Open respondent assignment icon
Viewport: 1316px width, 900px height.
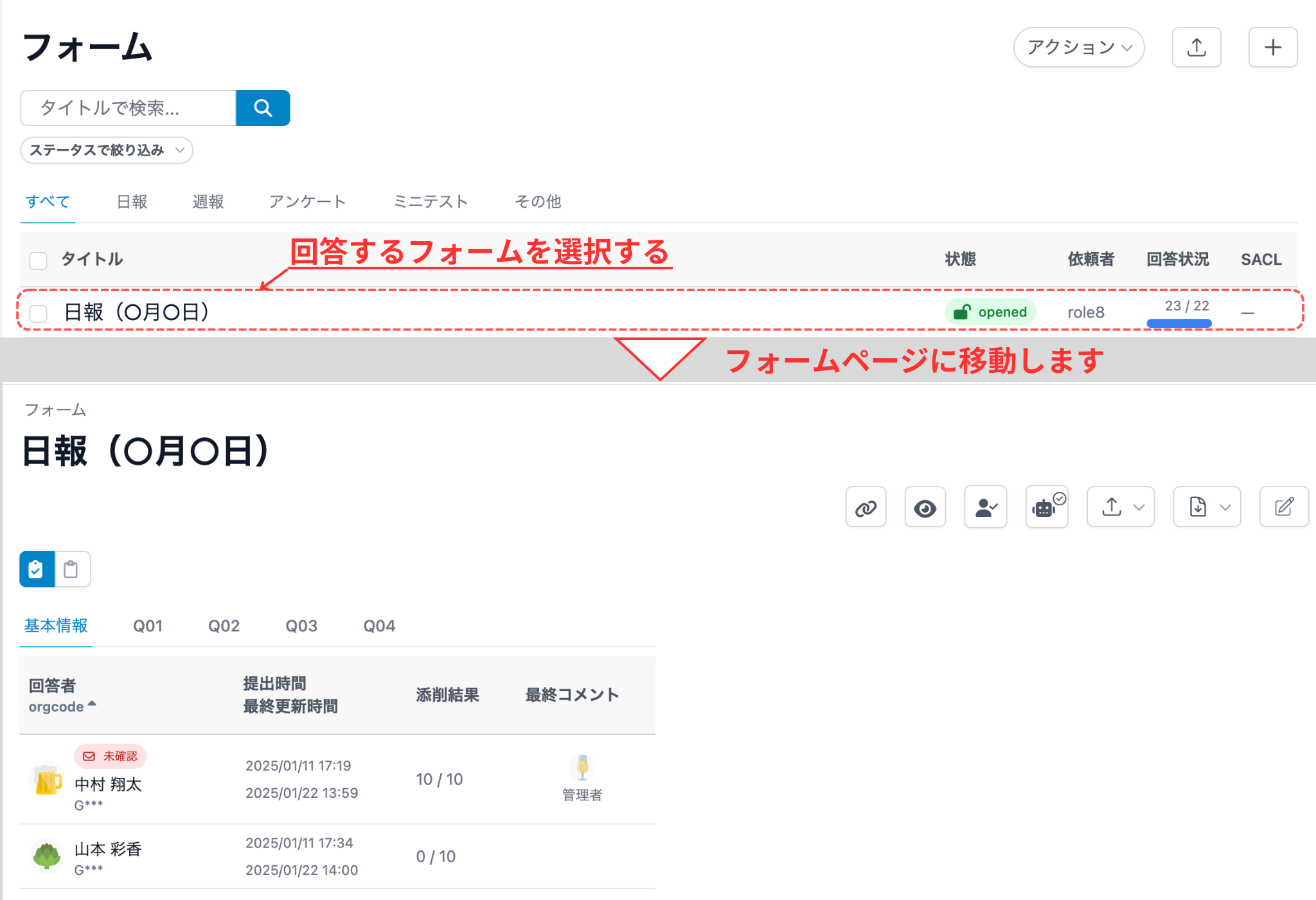(986, 507)
